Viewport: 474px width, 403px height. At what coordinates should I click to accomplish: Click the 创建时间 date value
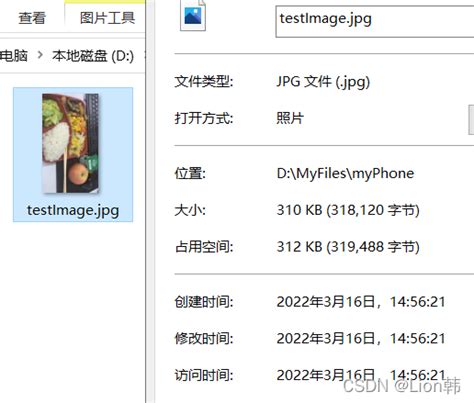(x=361, y=302)
